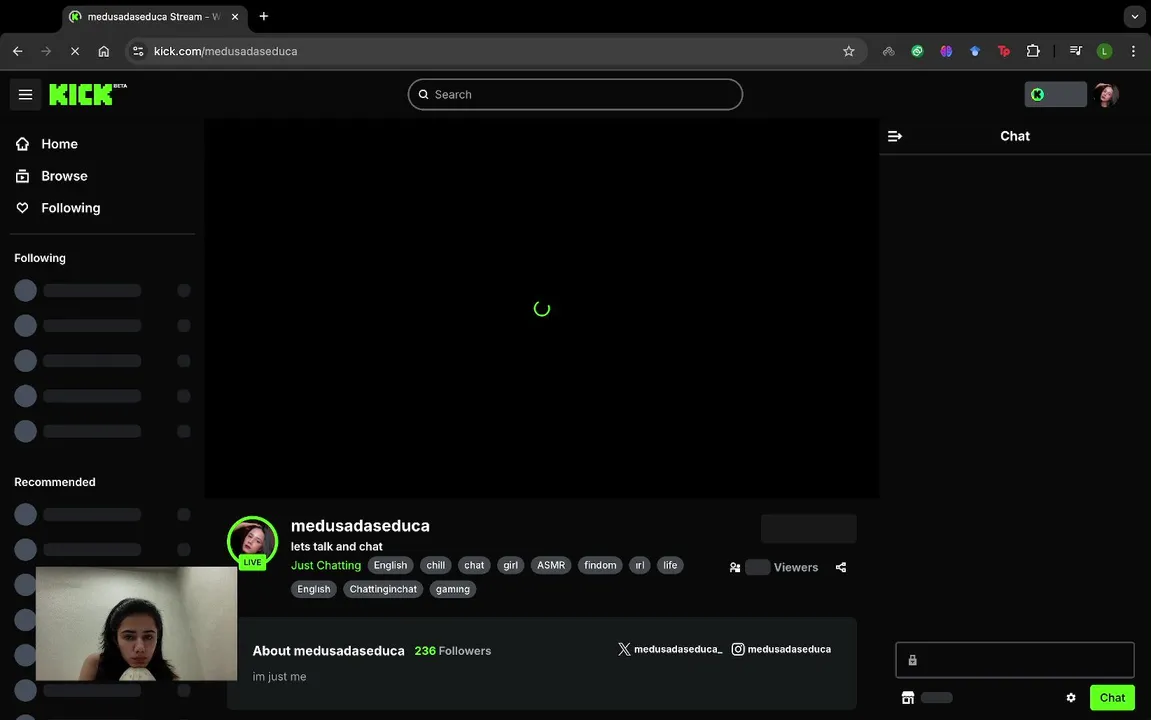The width and height of the screenshot is (1151, 720).
Task: Open the browser home page
Action: pos(104,51)
